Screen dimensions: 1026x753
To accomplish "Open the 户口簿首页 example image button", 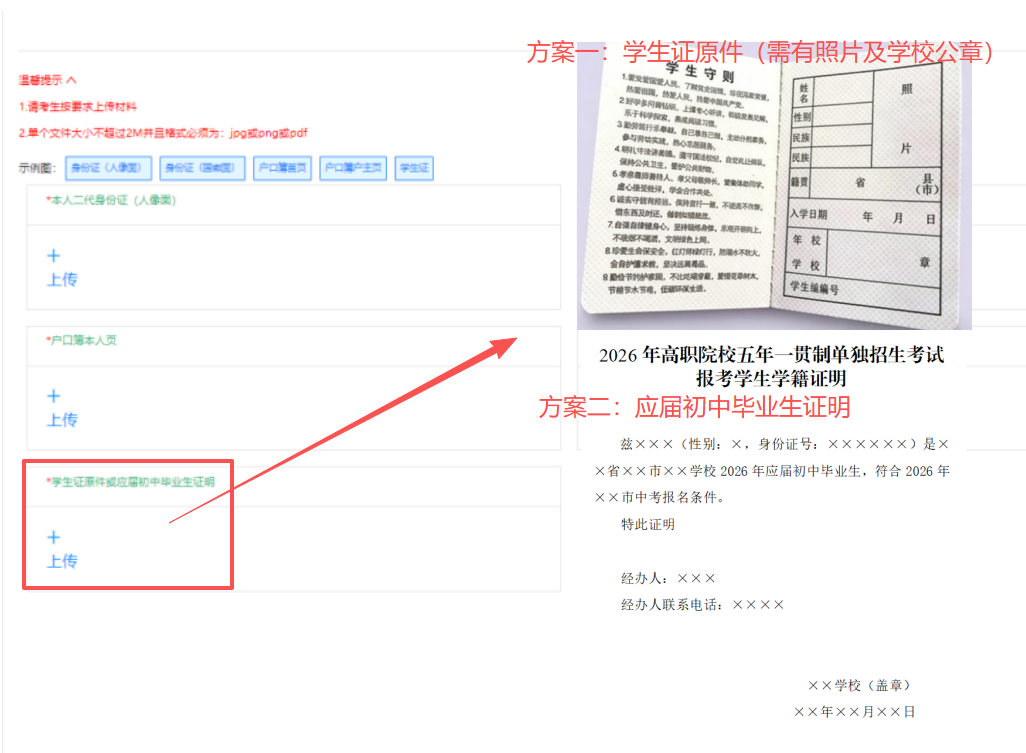I will click(282, 168).
